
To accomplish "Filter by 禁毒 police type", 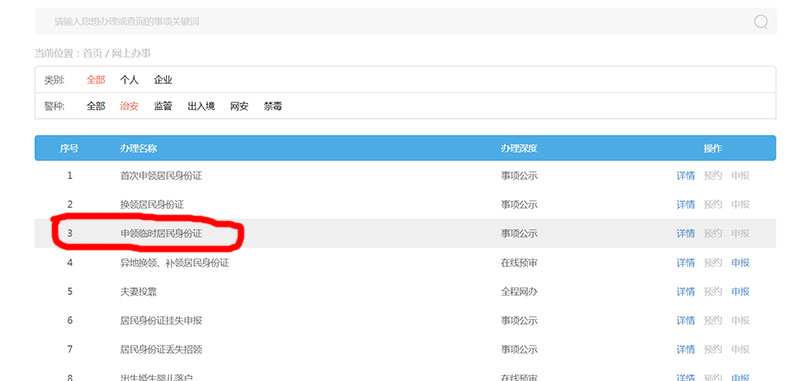I will coord(273,106).
